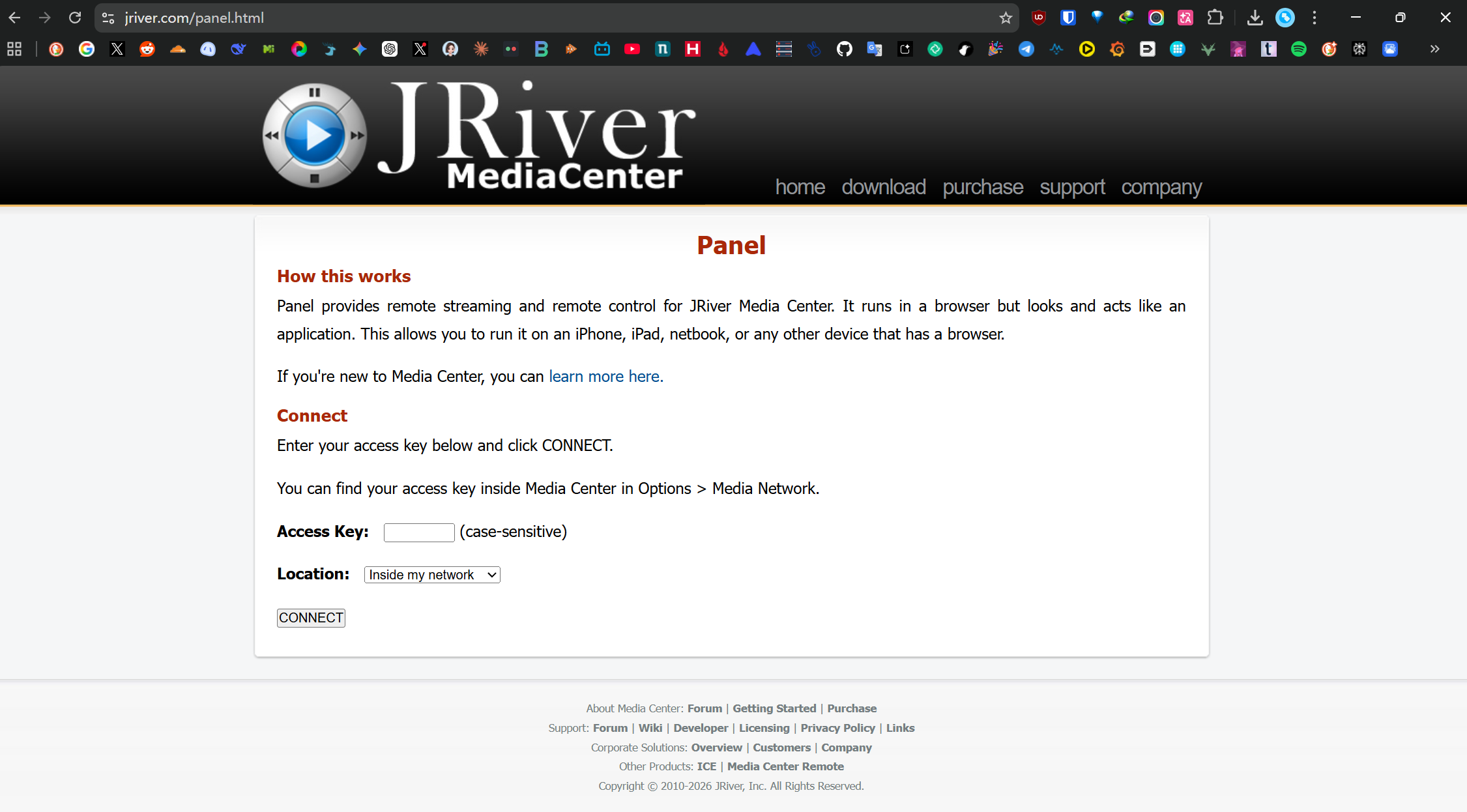The image size is (1467, 812).
Task: Go to the download nav item
Action: [883, 187]
